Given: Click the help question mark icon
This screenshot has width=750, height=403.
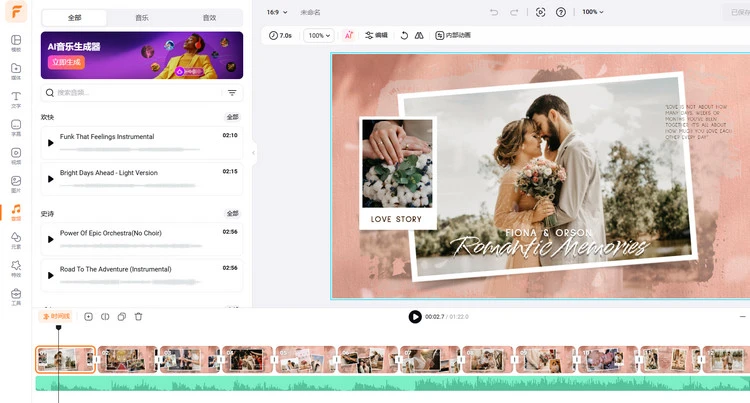Looking at the screenshot, I should [x=560, y=12].
